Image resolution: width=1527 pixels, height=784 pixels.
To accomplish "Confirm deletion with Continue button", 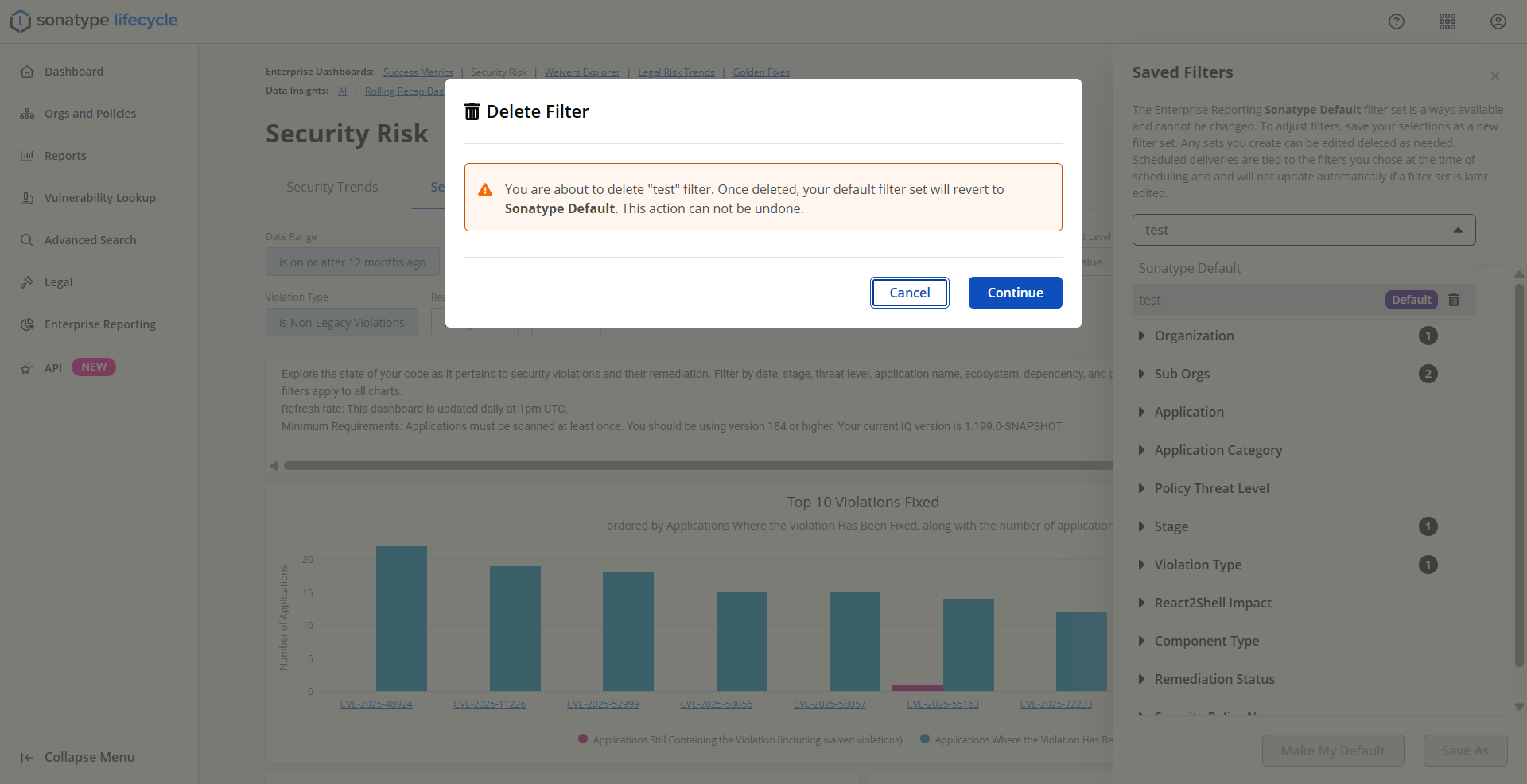I will [x=1016, y=293].
